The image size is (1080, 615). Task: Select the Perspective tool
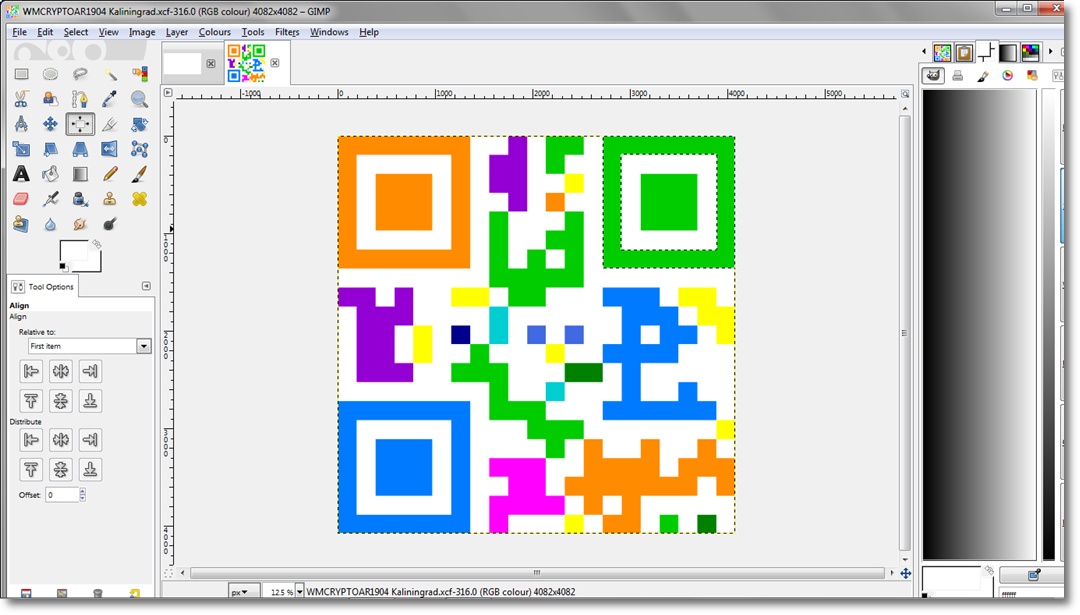coord(80,149)
